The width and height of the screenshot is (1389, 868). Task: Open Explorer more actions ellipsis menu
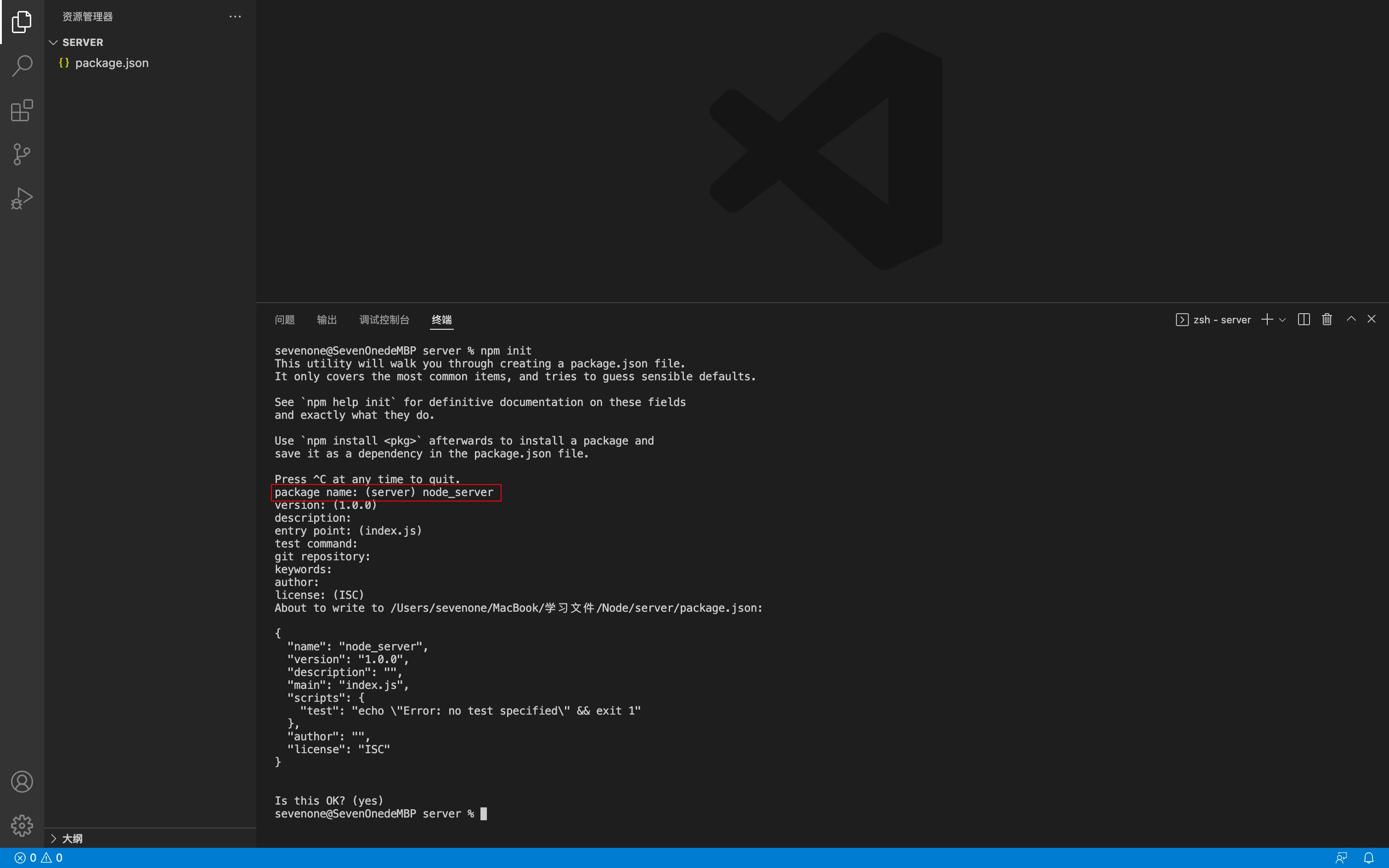(x=235, y=17)
